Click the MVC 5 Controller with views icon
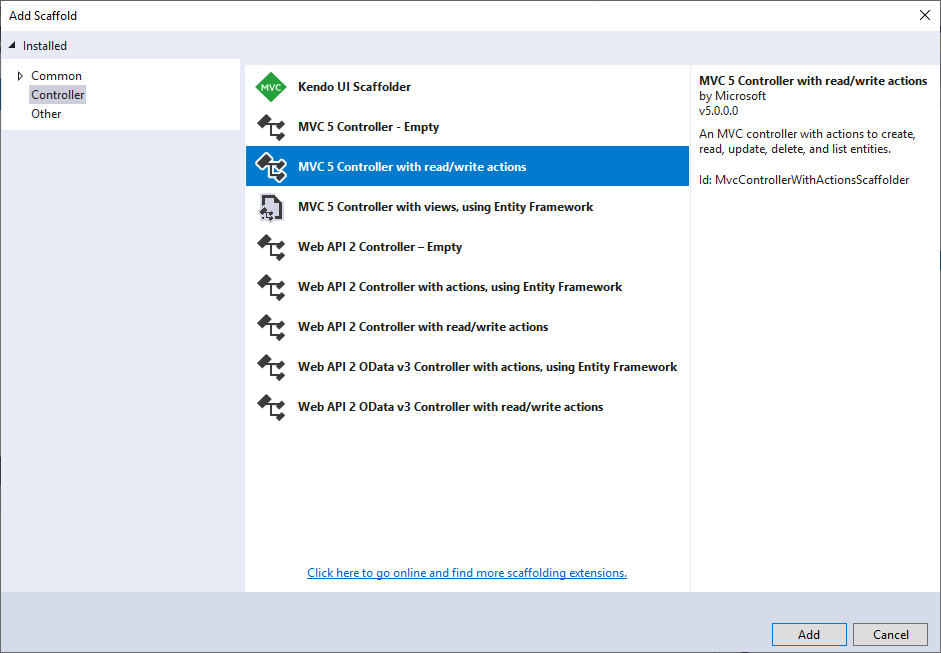 pos(271,207)
